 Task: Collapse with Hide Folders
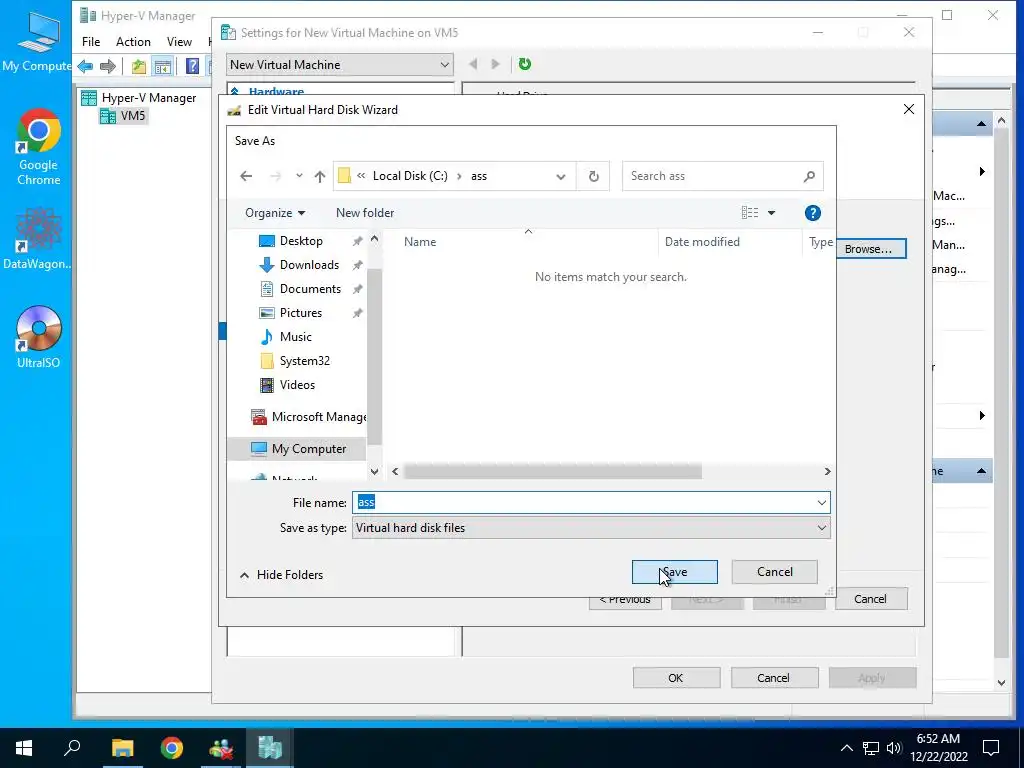click(281, 575)
